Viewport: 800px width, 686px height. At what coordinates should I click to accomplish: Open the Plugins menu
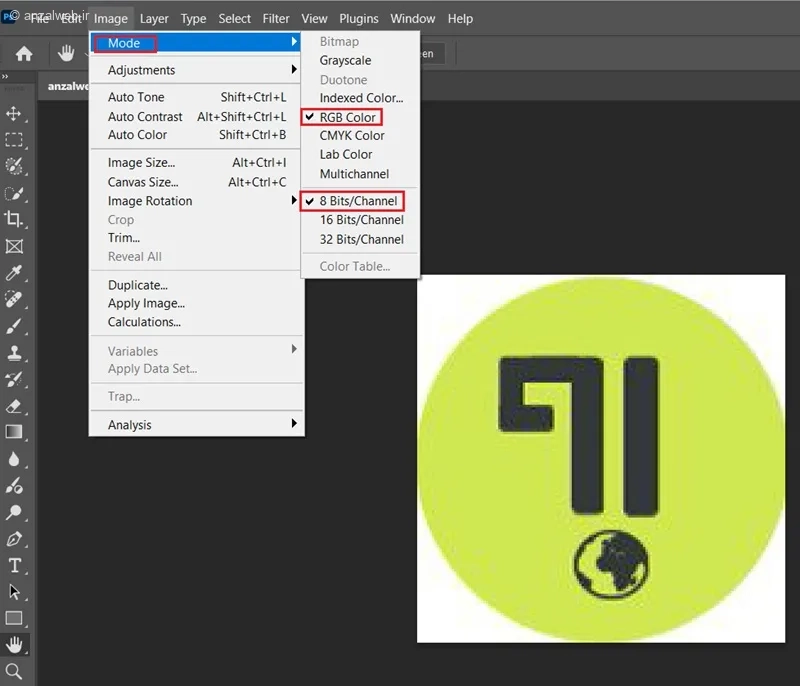pyautogui.click(x=359, y=19)
